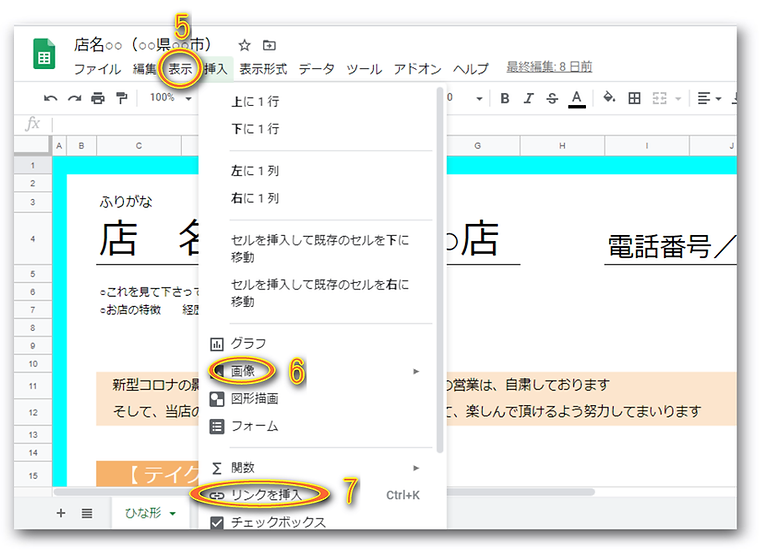Click the print icon
767x558 pixels.
tap(98, 98)
